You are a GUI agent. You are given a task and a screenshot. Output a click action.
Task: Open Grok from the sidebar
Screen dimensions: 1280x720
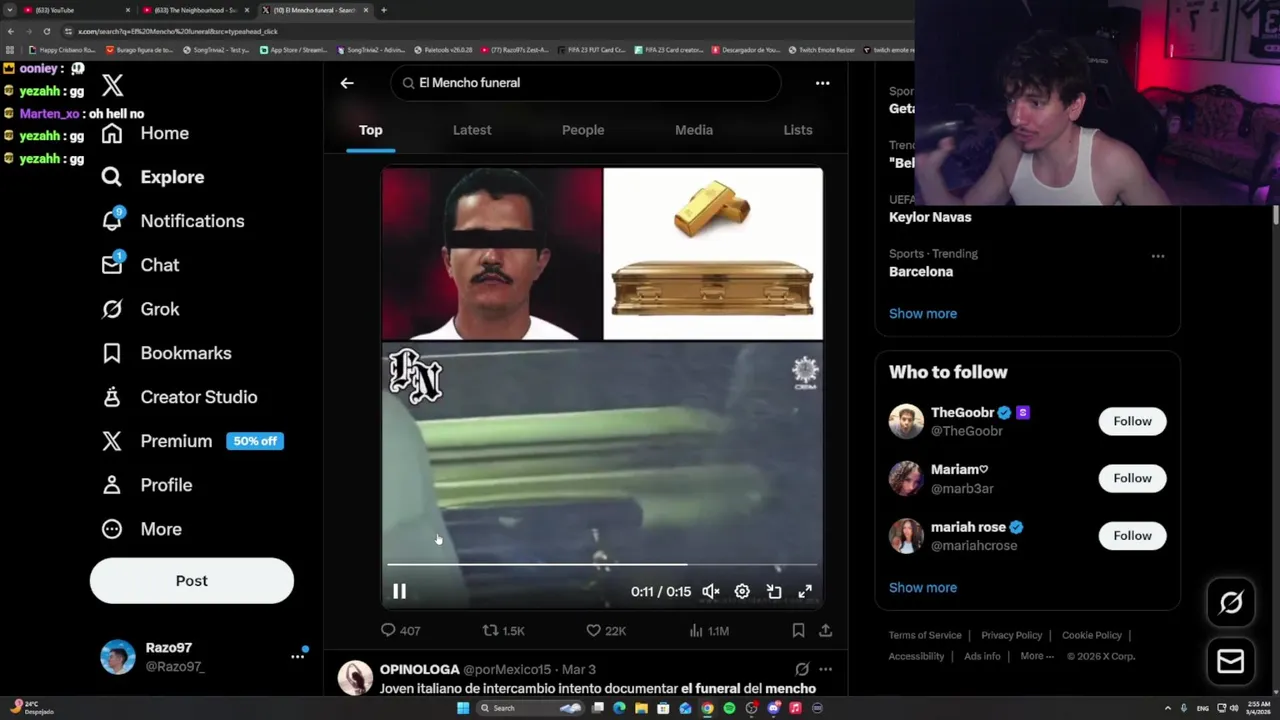[140, 309]
